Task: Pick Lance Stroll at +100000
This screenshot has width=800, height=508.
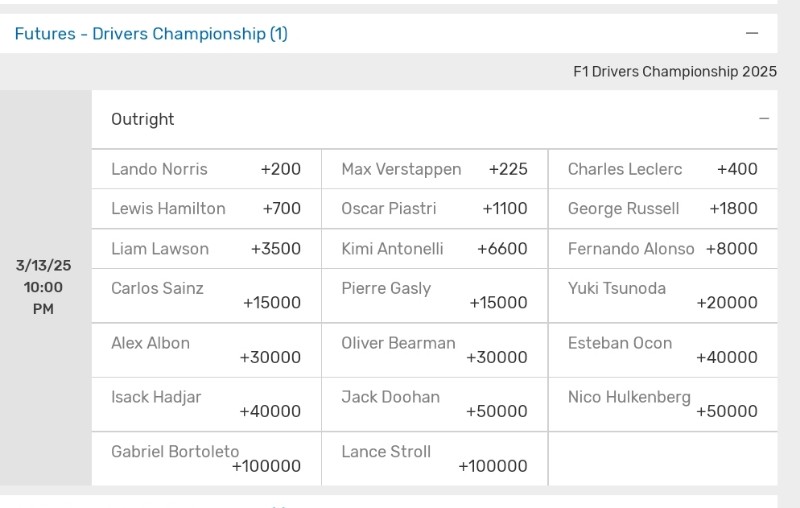Action: pyautogui.click(x=435, y=459)
